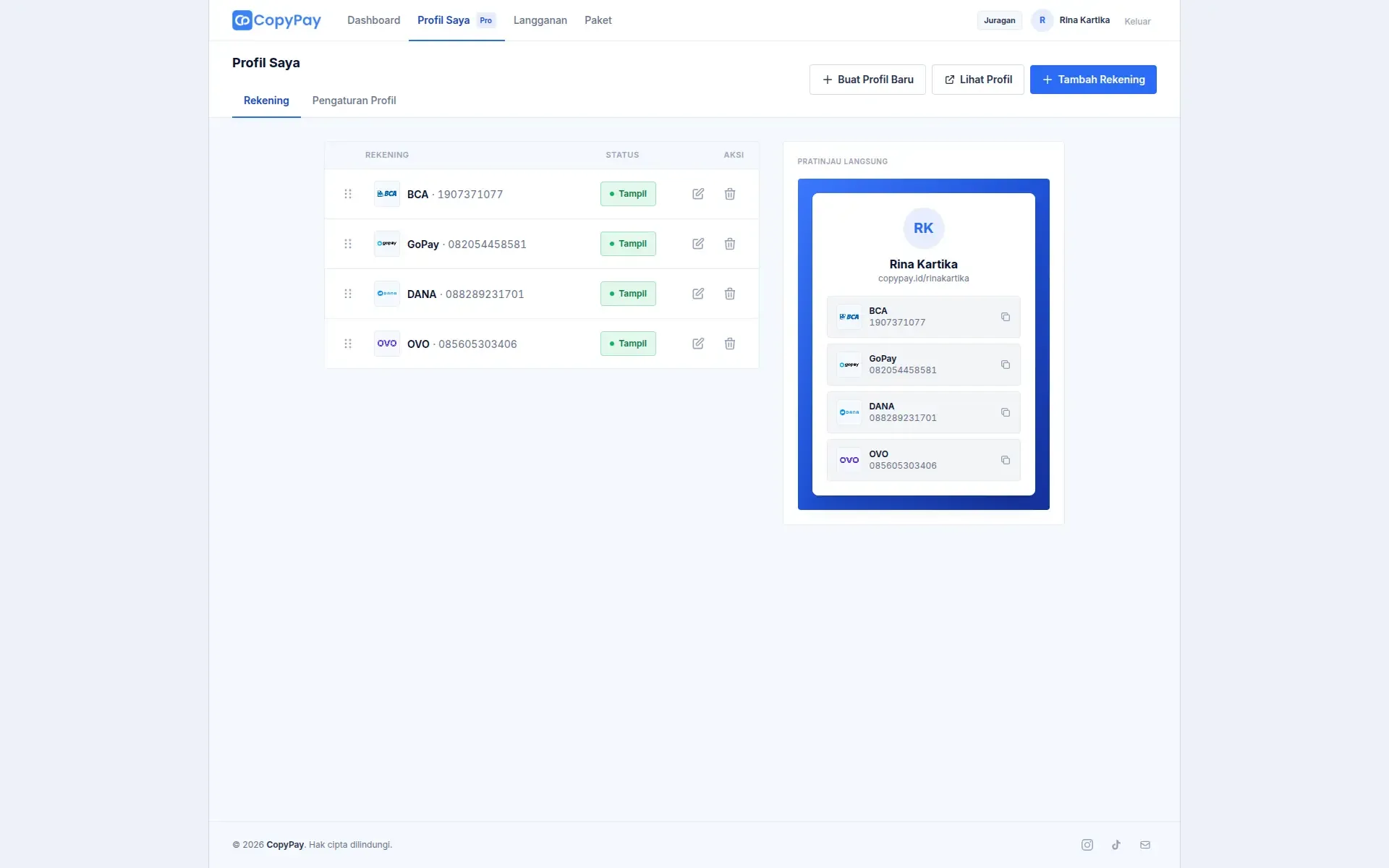
Task: Click the RK avatar in the preview
Action: point(924,228)
